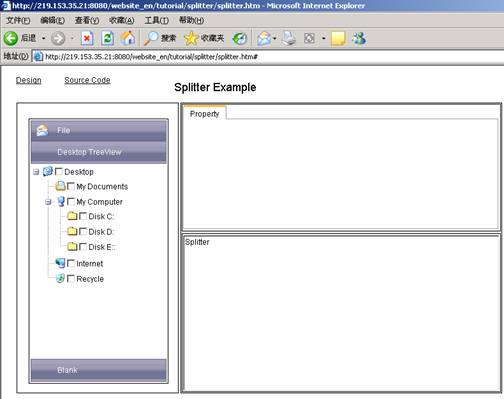The height and width of the screenshot is (399, 504).
Task: Open Favorites with star icon
Action: pyautogui.click(x=191, y=38)
